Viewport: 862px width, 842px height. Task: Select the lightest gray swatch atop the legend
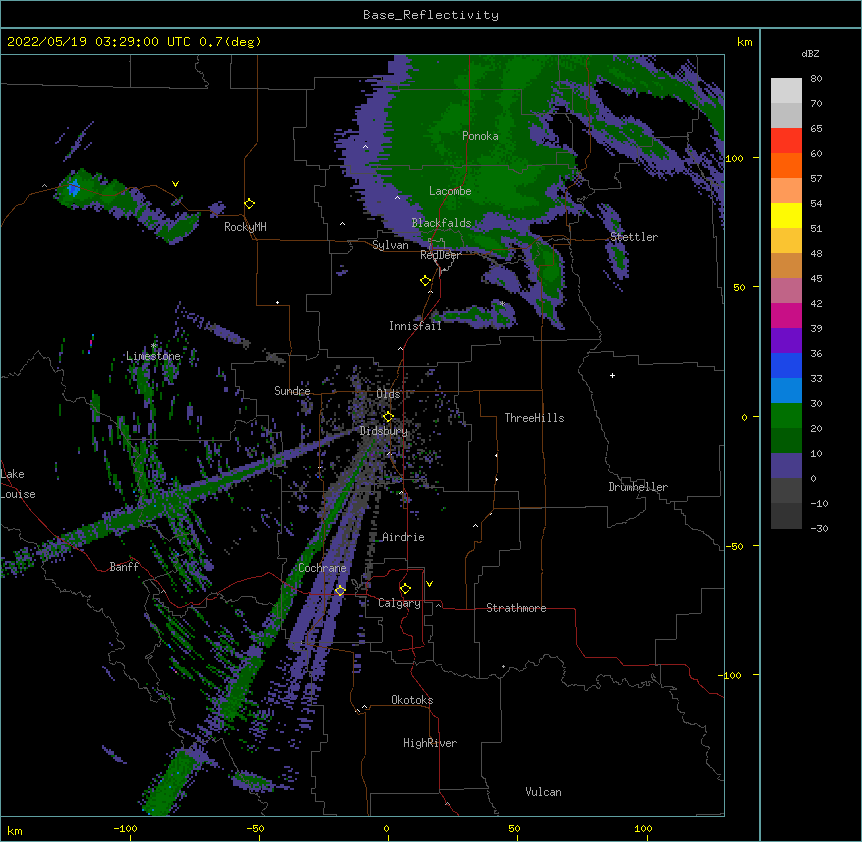pos(786,90)
